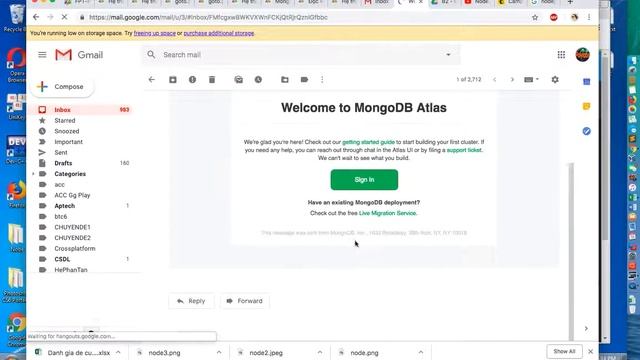Viewport: 640px width, 360px height.
Task: Launch Opera Browser from the desktop
Action: click(16, 65)
